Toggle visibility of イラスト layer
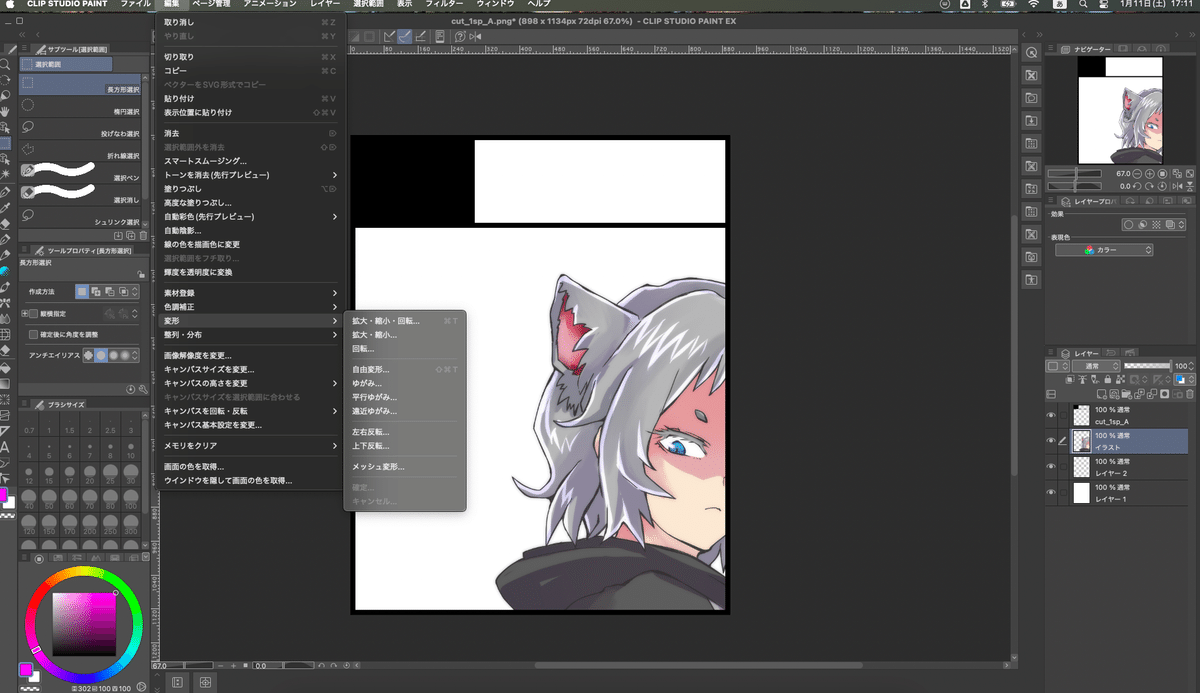 point(1051,441)
